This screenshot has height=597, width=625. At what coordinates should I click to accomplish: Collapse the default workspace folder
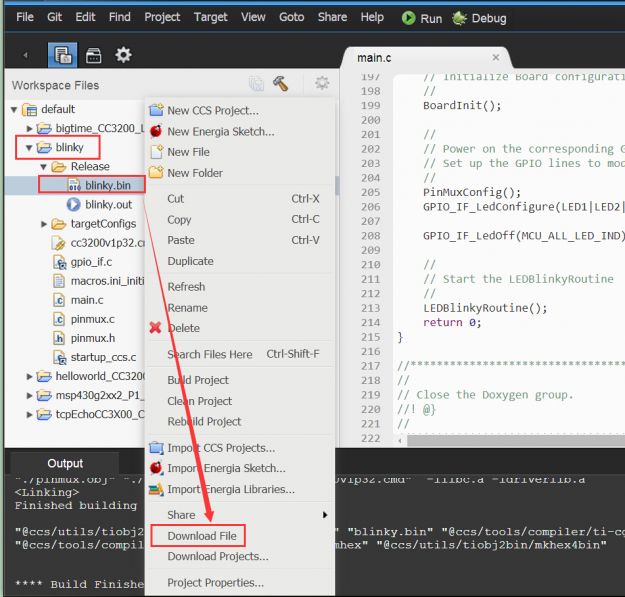click(x=14, y=109)
